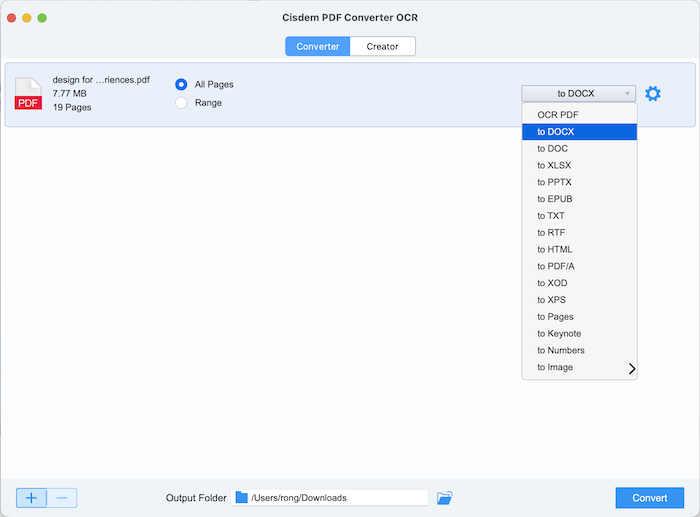Choose to Image output format
700x517 pixels.
[579, 367]
